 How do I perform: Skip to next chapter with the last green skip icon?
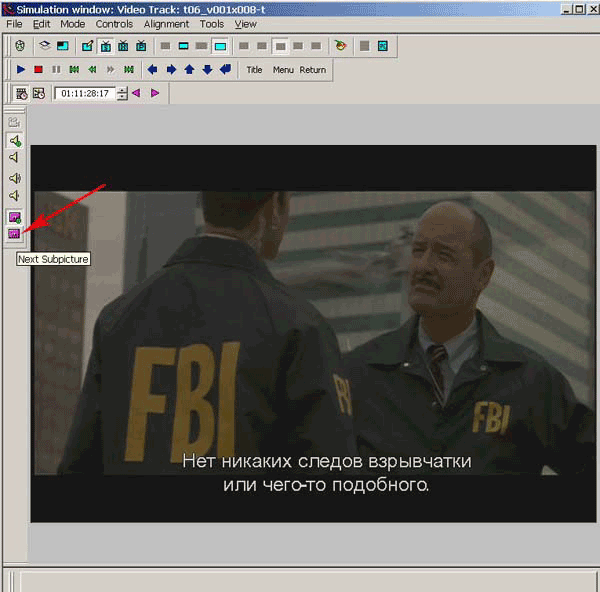pos(129,70)
